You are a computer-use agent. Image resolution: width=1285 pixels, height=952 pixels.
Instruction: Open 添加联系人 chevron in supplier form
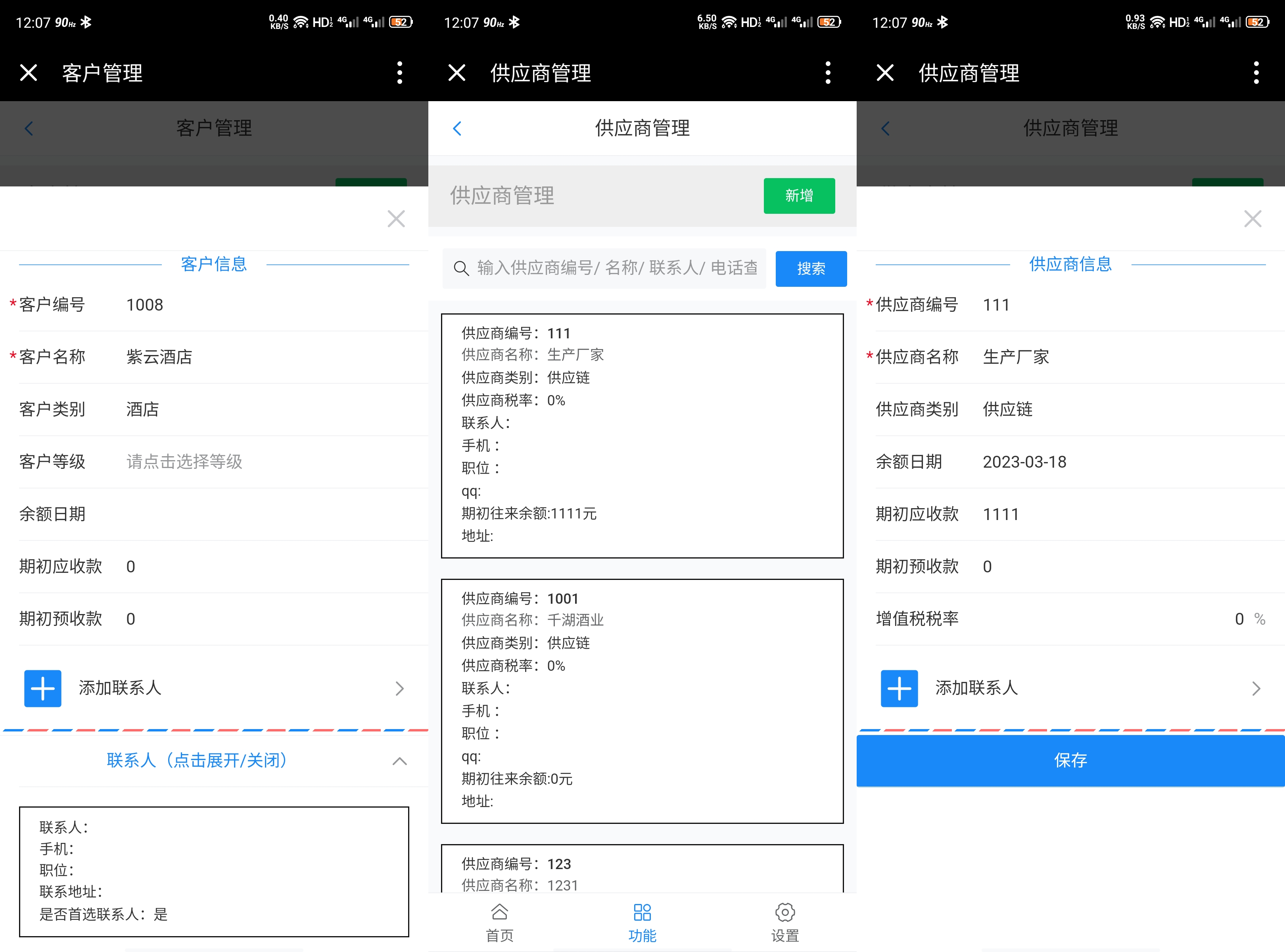coord(1256,688)
